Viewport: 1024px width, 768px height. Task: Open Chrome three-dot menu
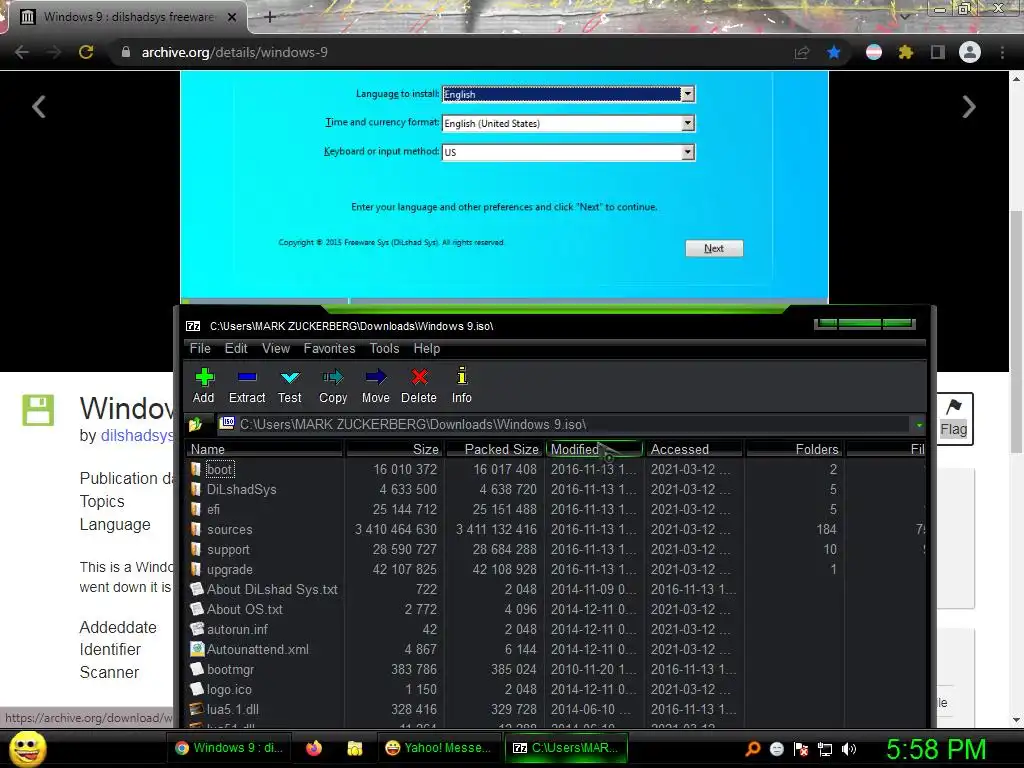click(x=1002, y=52)
